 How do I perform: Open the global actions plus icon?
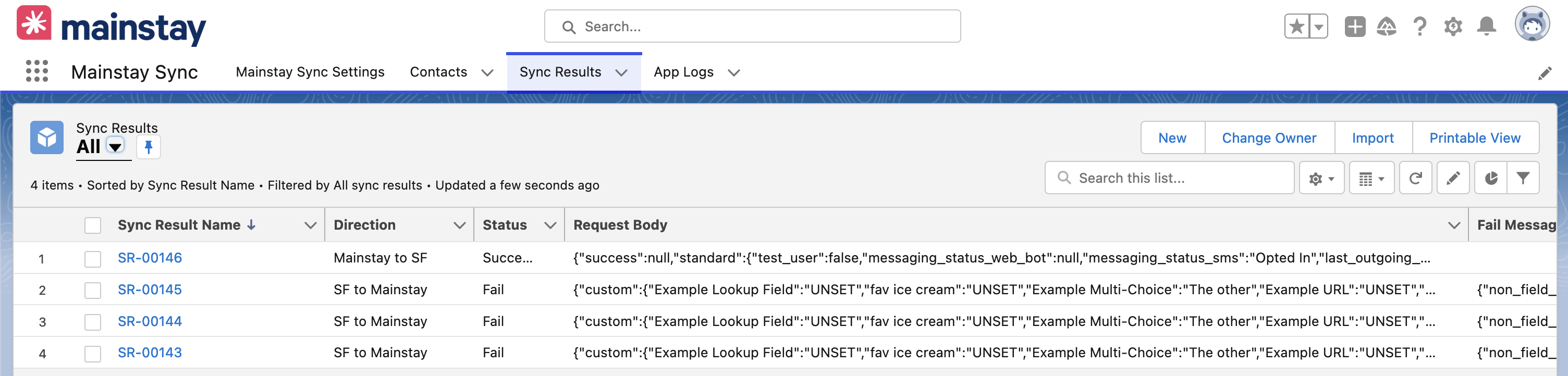click(1354, 27)
